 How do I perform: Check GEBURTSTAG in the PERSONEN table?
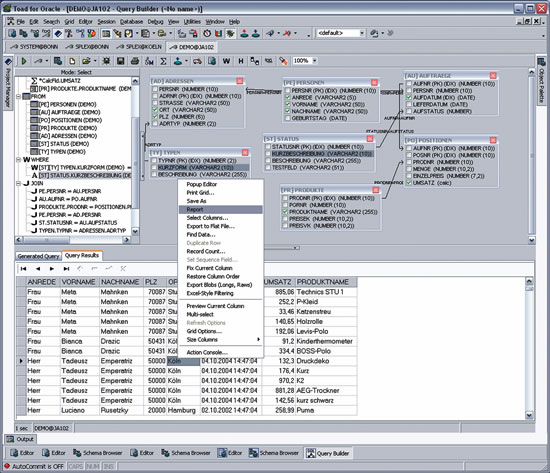click(x=288, y=118)
